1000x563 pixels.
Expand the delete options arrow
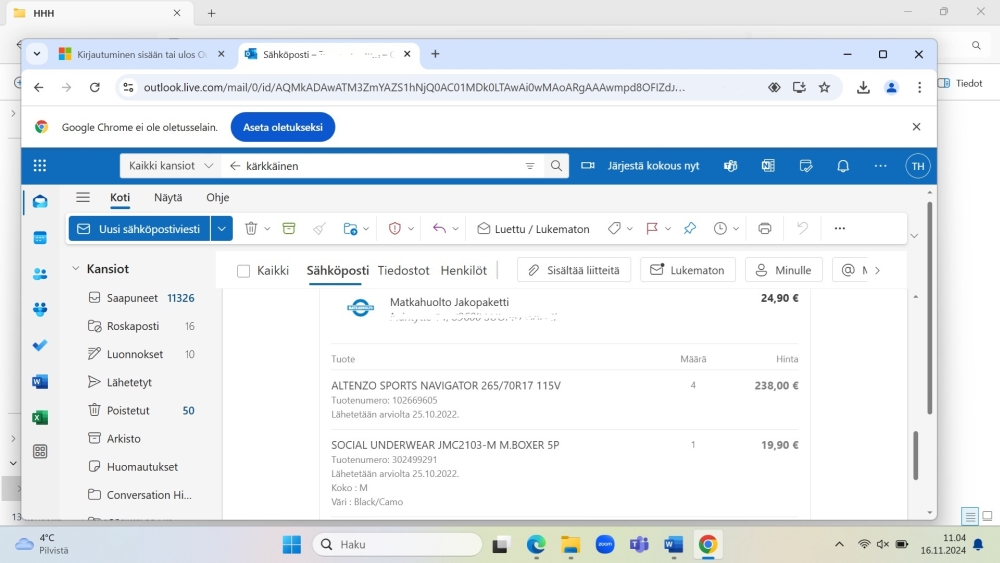(267, 229)
